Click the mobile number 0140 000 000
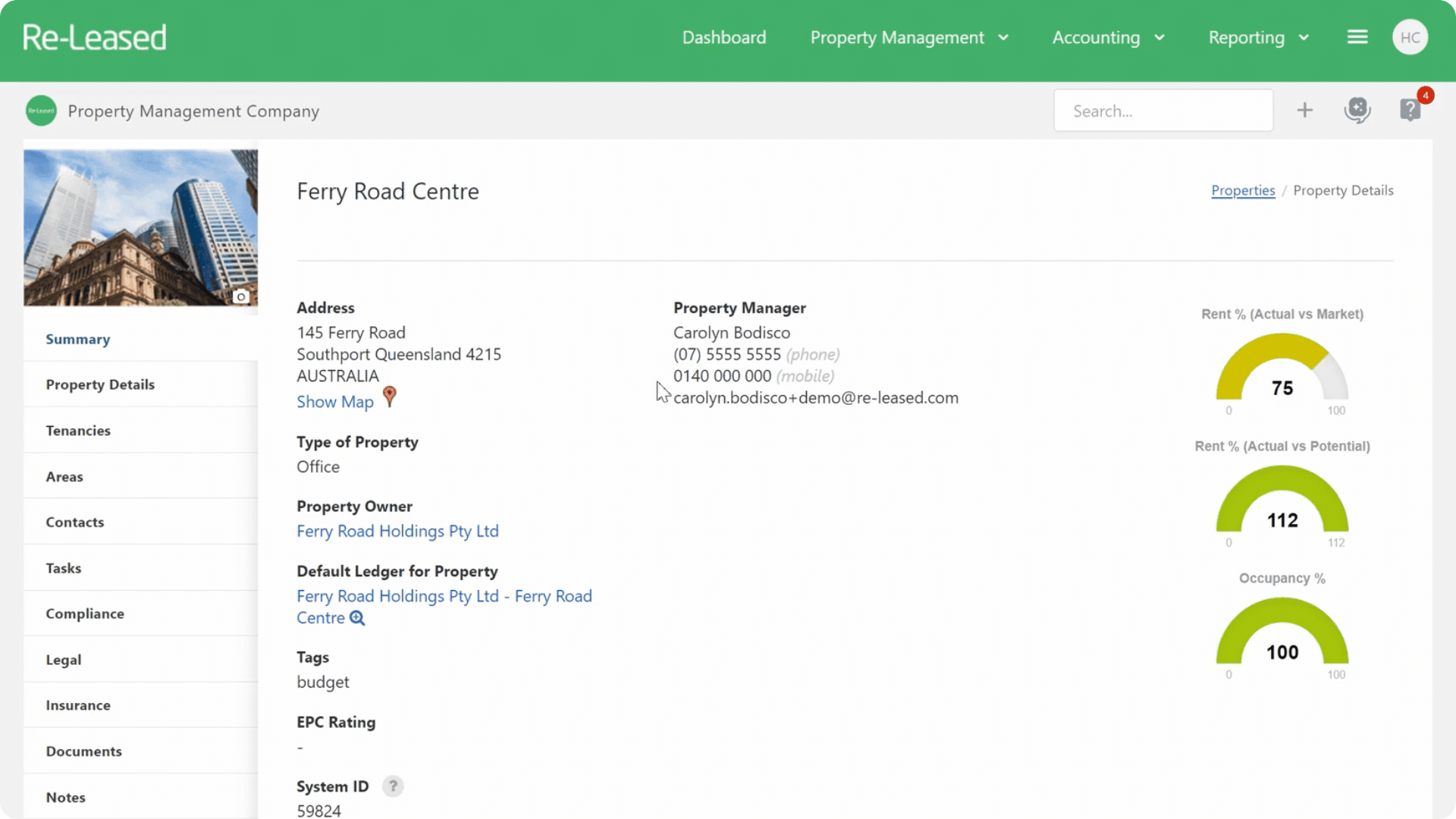The width and height of the screenshot is (1456, 819). click(722, 376)
